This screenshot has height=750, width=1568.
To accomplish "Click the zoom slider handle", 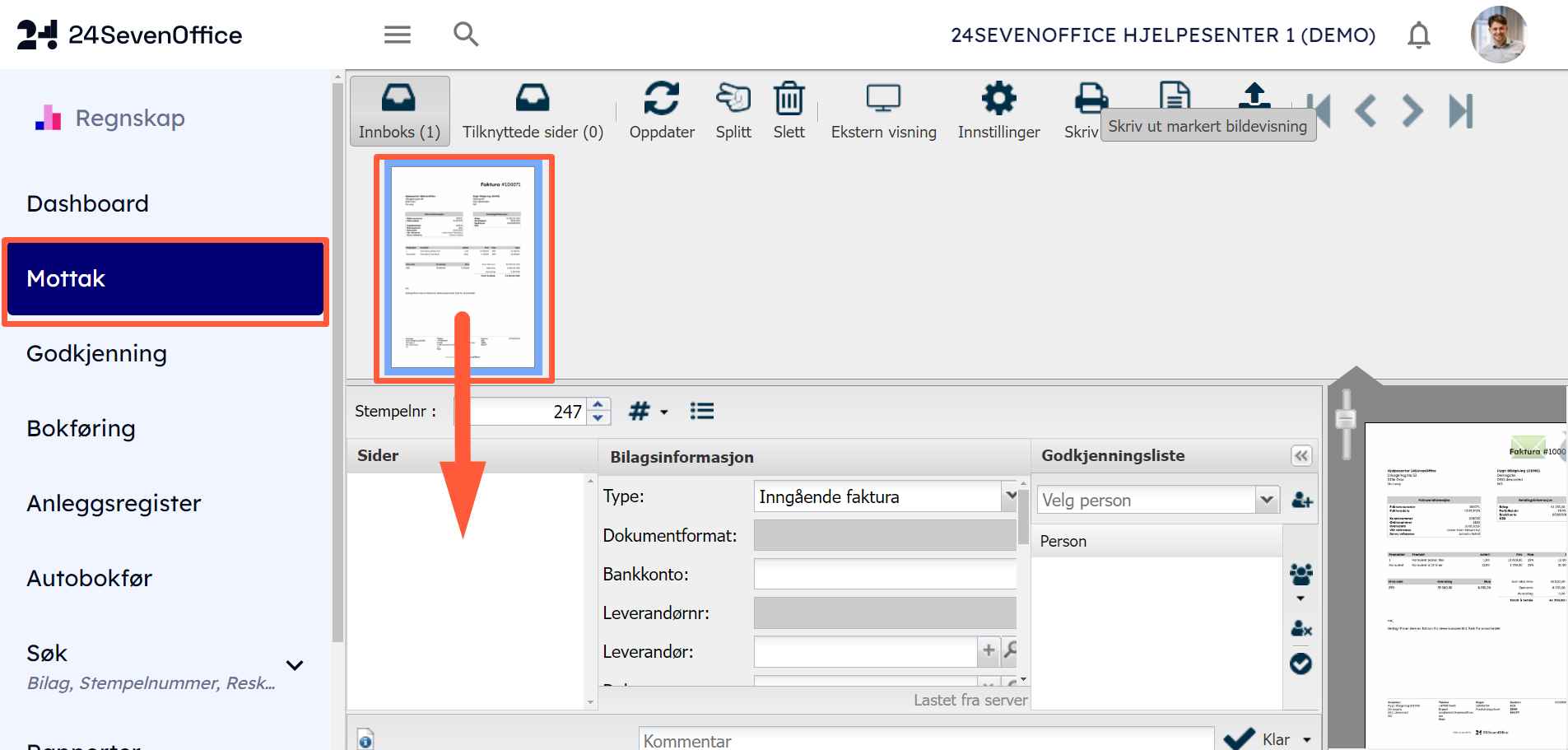I will tap(1346, 420).
